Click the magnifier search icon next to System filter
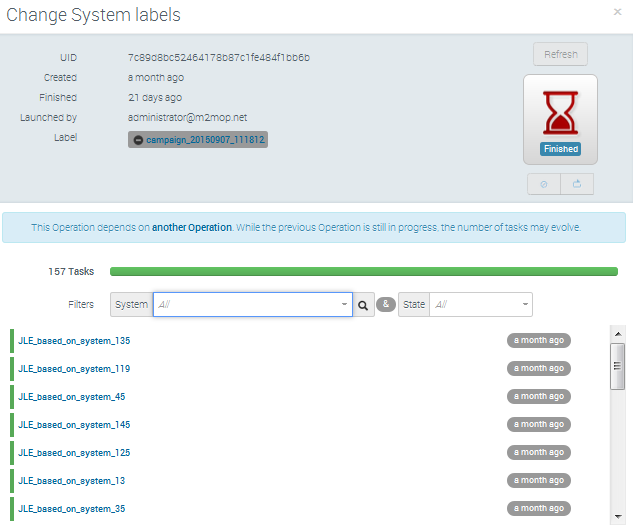 tap(364, 305)
